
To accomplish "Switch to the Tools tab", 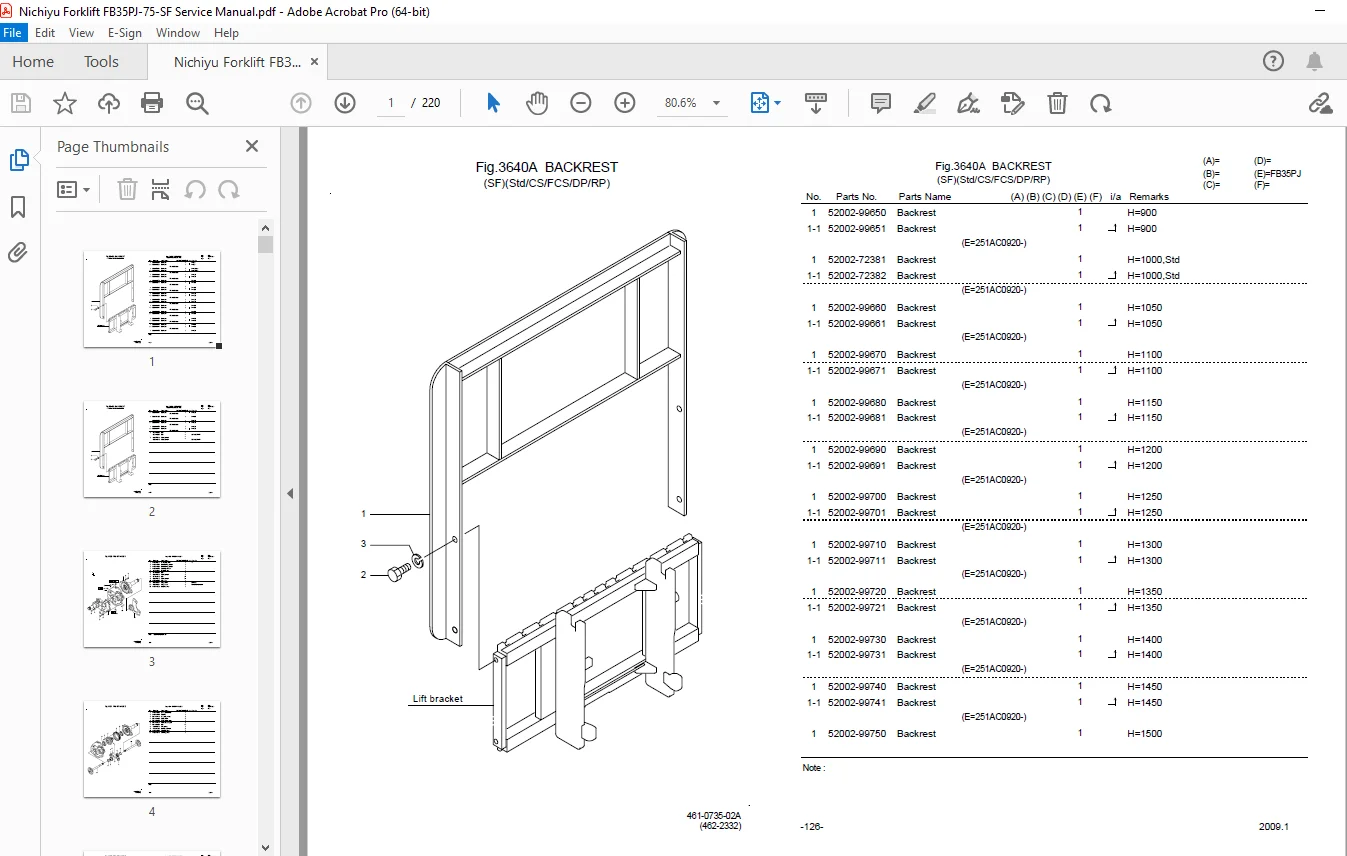I will point(101,62).
